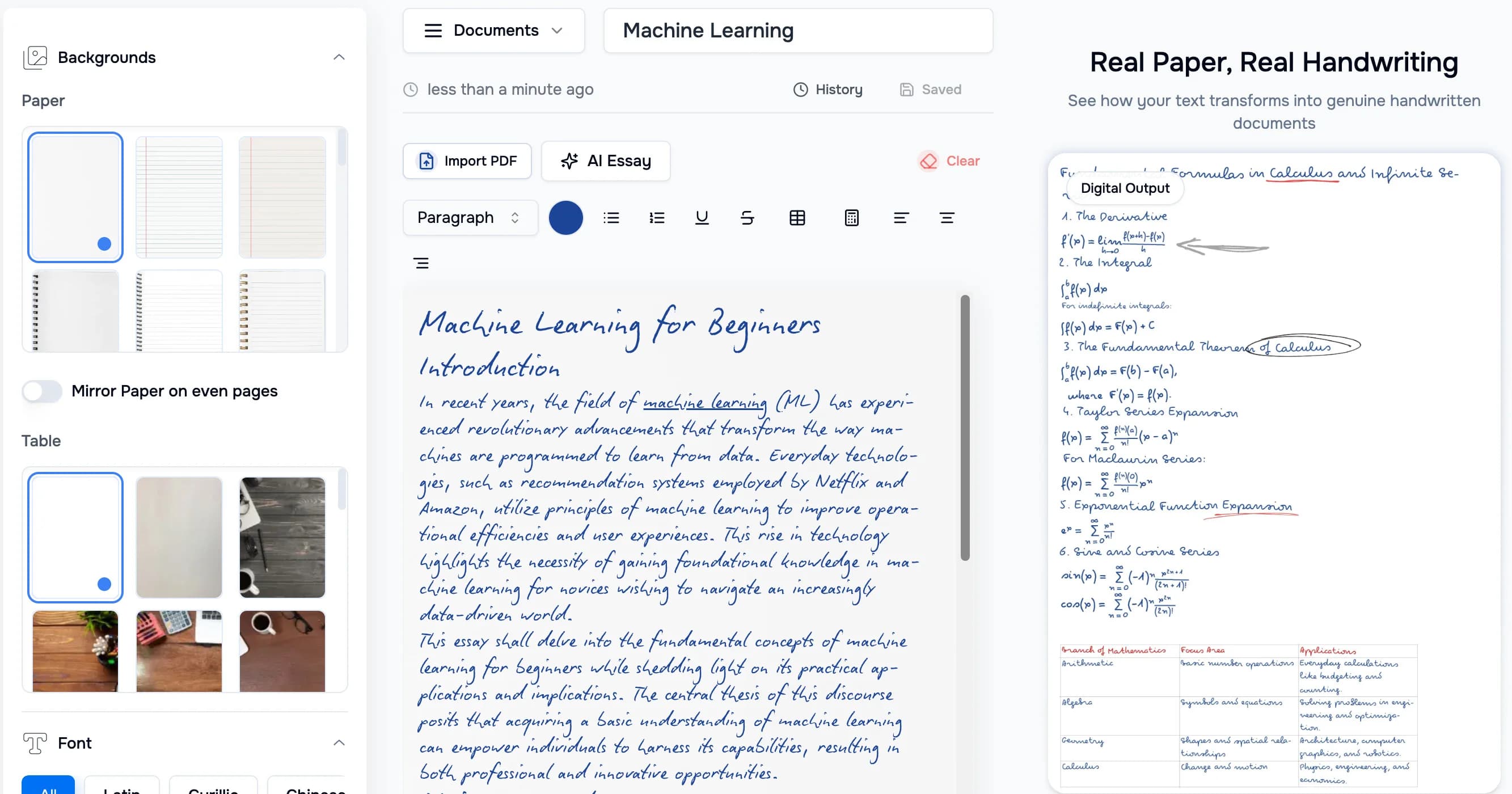Viewport: 1512px width, 794px height.
Task: Open the Paragraph style dropdown
Action: point(470,218)
